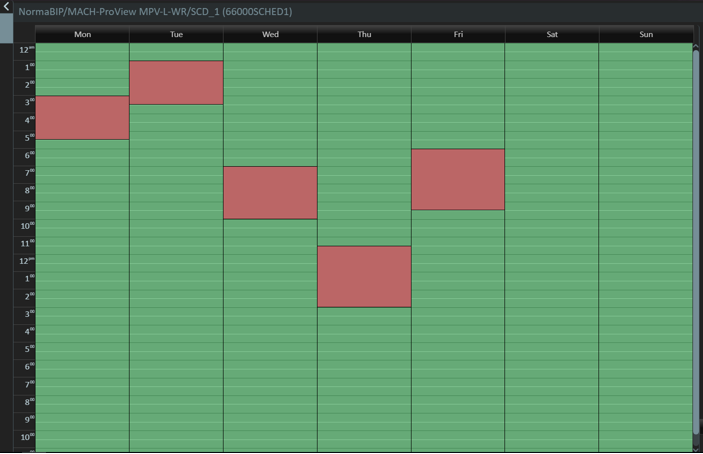Select the Mon column header
703x454 pixels.
tap(82, 35)
